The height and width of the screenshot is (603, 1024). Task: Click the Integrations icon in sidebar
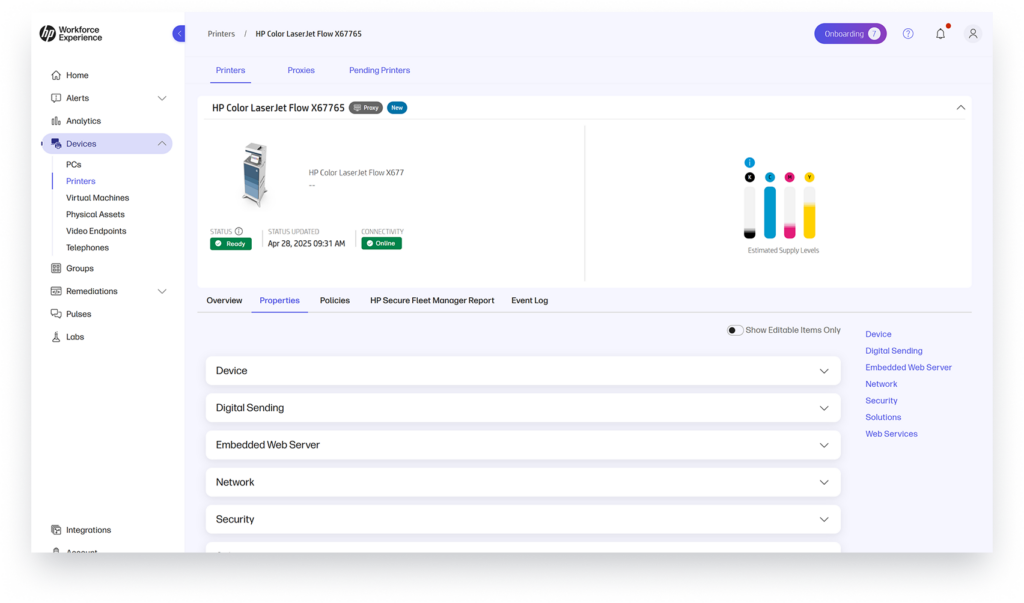[x=56, y=530]
